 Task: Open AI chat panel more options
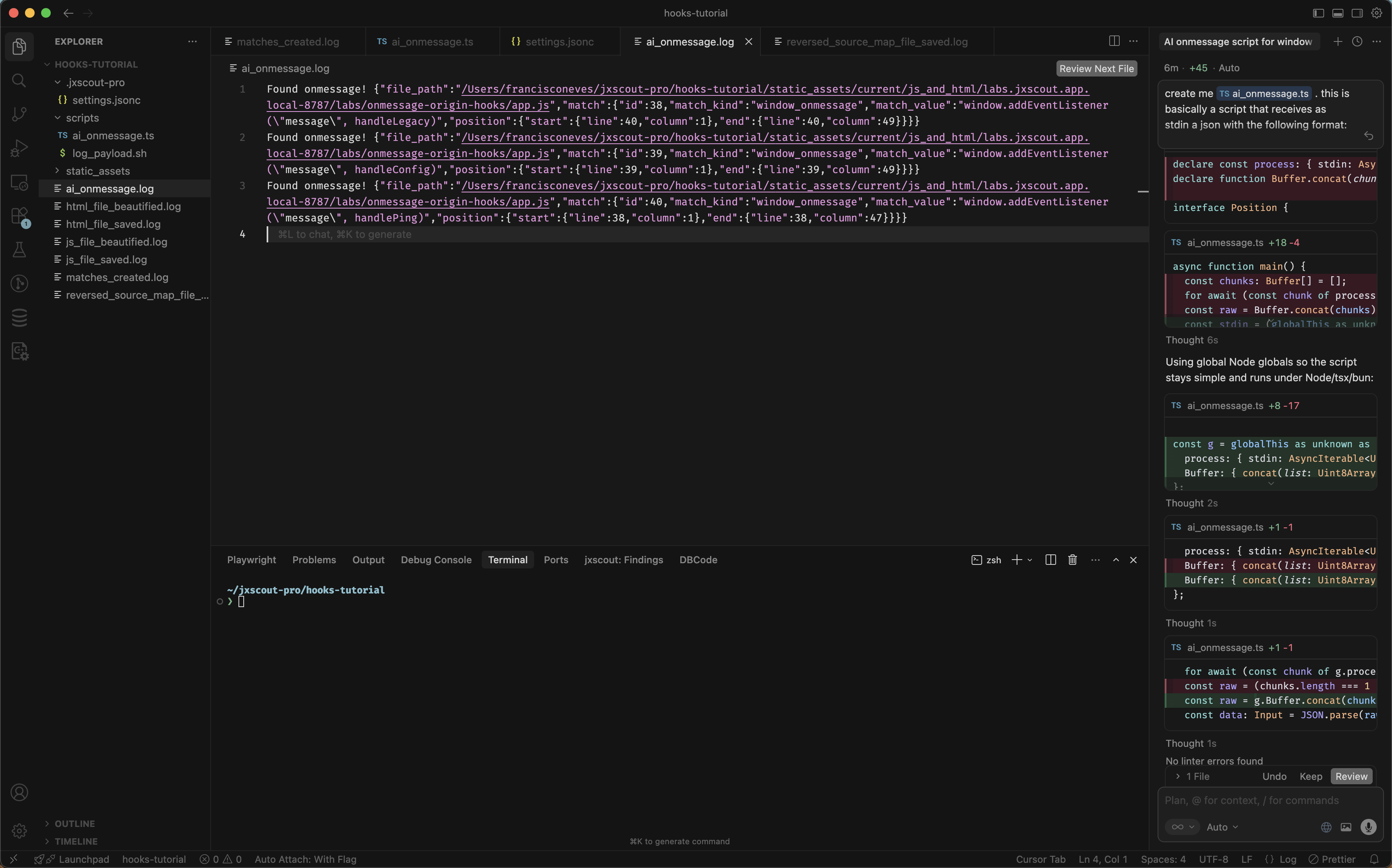[x=1377, y=41]
